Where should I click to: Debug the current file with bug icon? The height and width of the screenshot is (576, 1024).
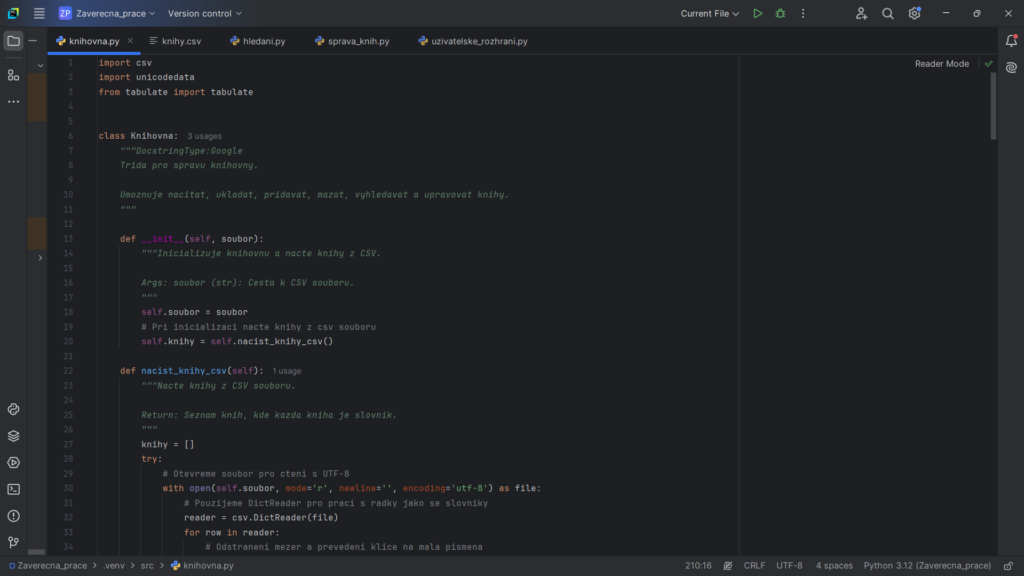(x=780, y=13)
